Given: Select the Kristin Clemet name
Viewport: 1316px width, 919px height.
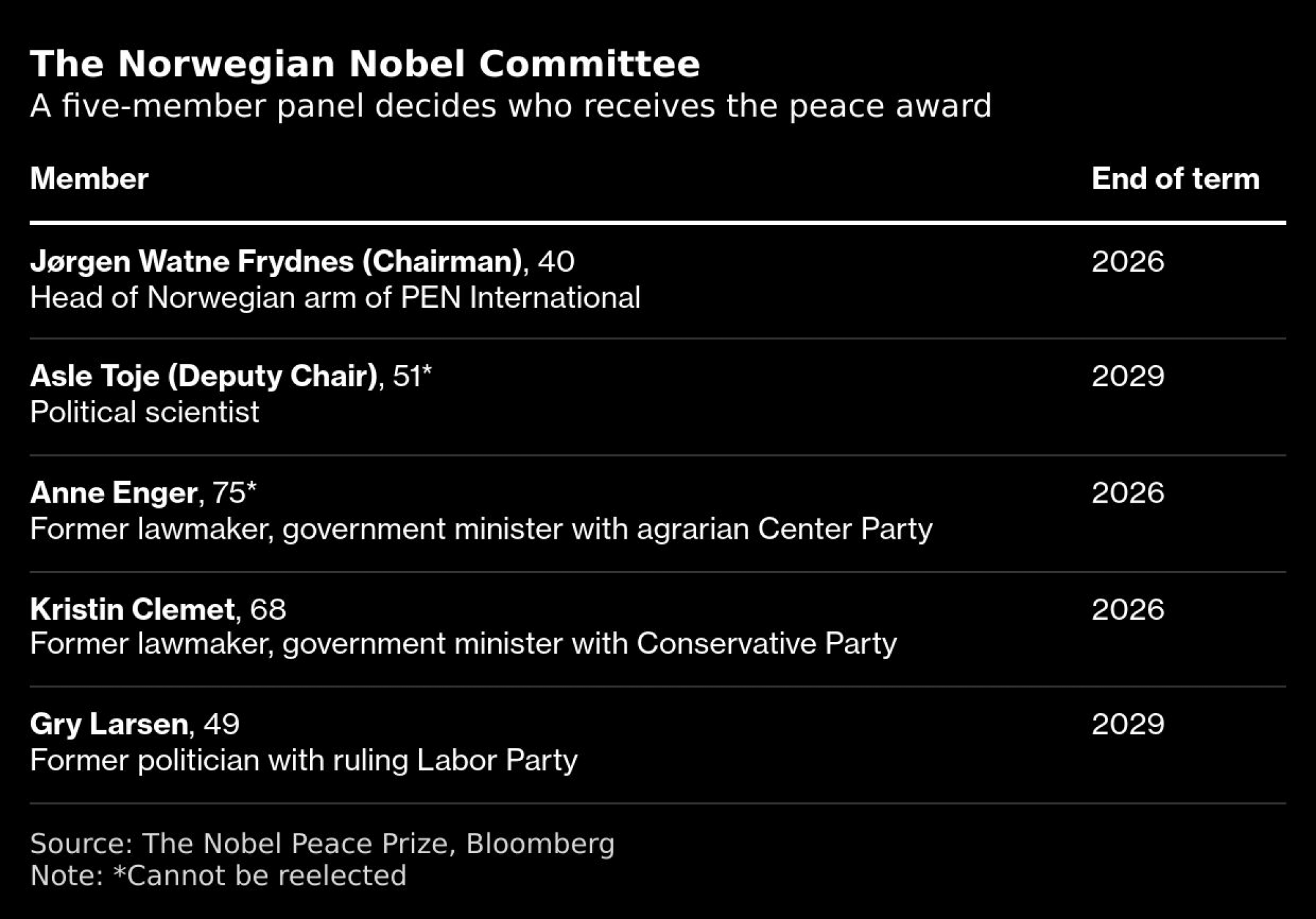Looking at the screenshot, I should click(132, 609).
